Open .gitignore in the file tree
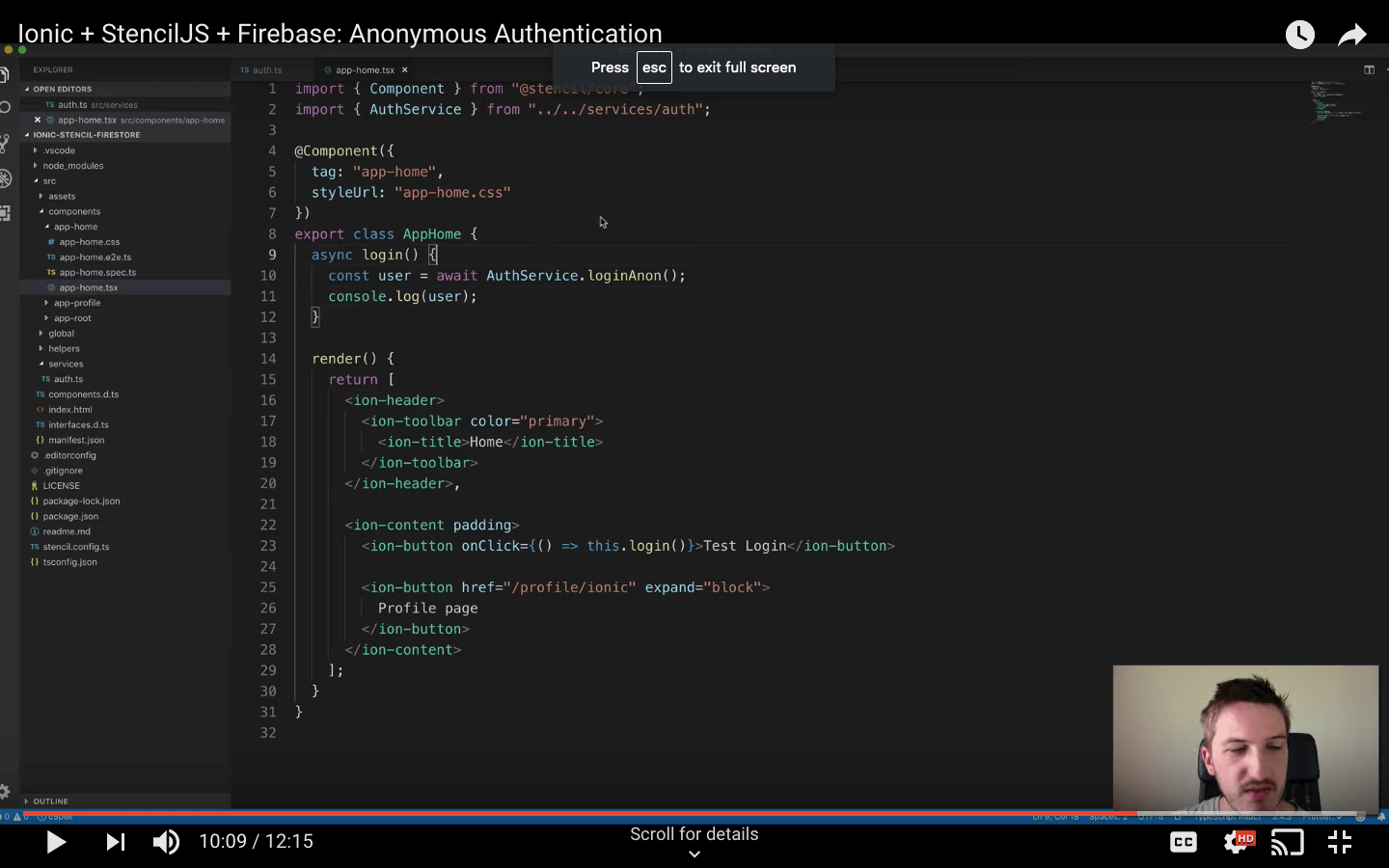 64,471
